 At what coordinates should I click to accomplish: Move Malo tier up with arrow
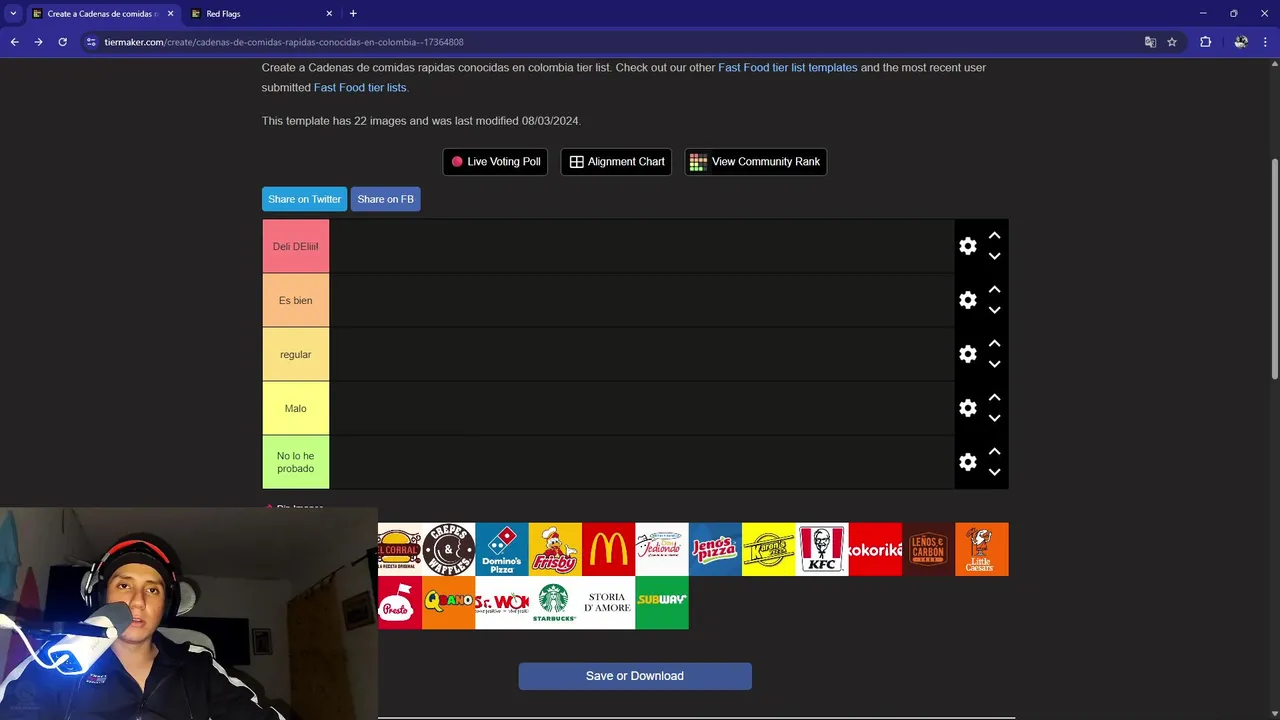pyautogui.click(x=994, y=398)
